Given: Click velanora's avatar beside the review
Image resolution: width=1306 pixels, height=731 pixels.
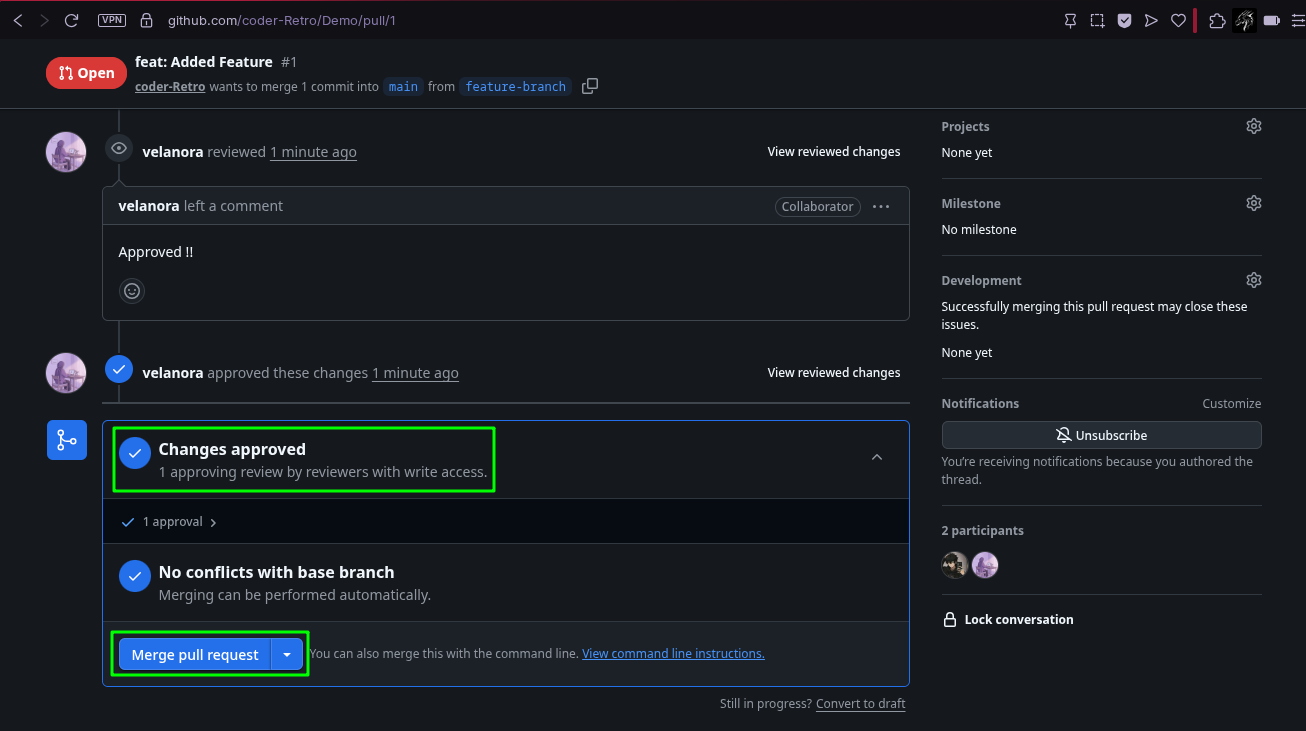Looking at the screenshot, I should click(66, 152).
